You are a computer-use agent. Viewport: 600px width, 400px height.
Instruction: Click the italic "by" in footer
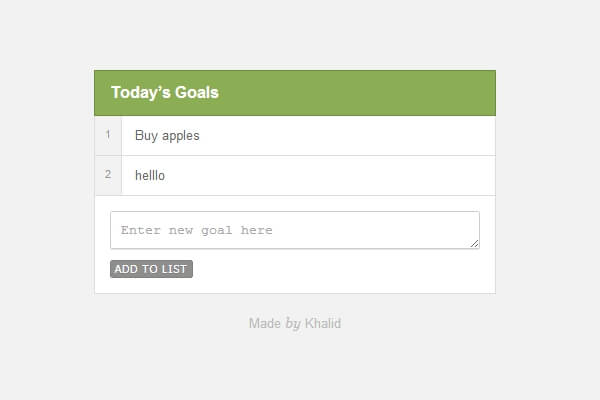coord(293,323)
